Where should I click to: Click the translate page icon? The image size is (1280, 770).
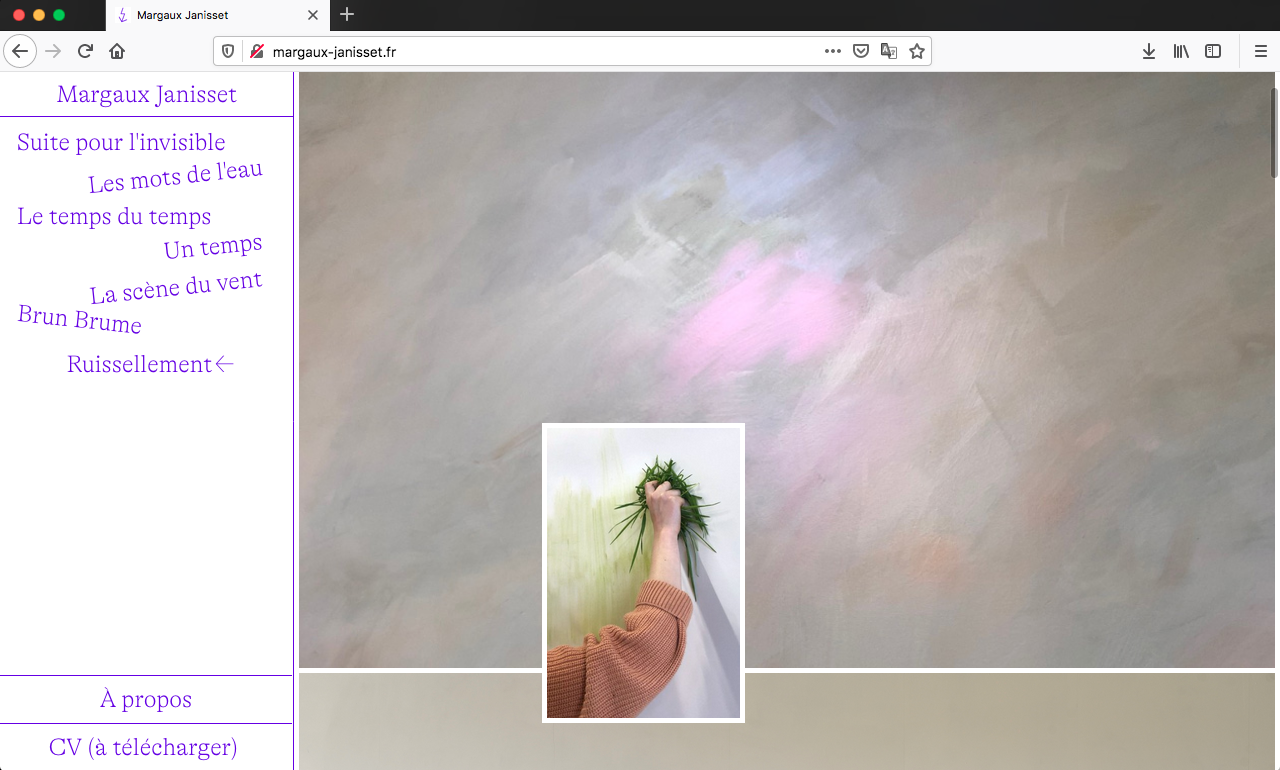pyautogui.click(x=888, y=51)
